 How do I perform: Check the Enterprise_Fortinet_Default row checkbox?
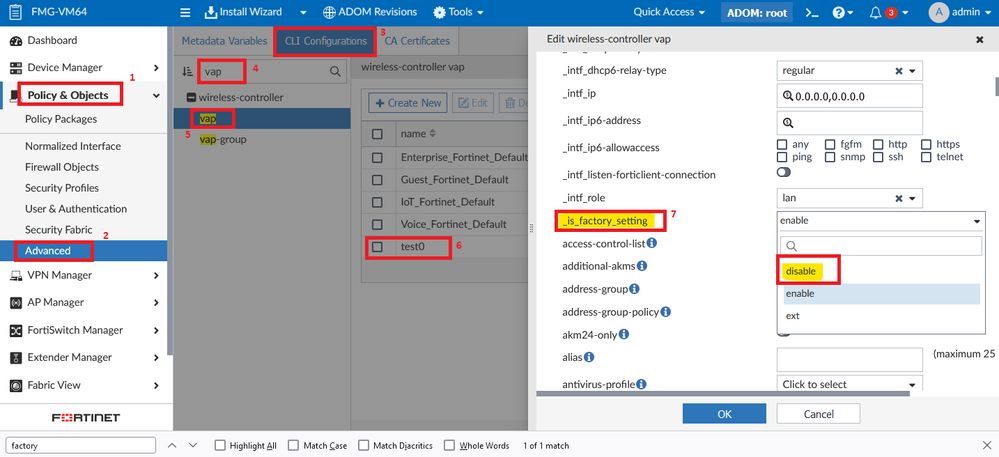377,157
